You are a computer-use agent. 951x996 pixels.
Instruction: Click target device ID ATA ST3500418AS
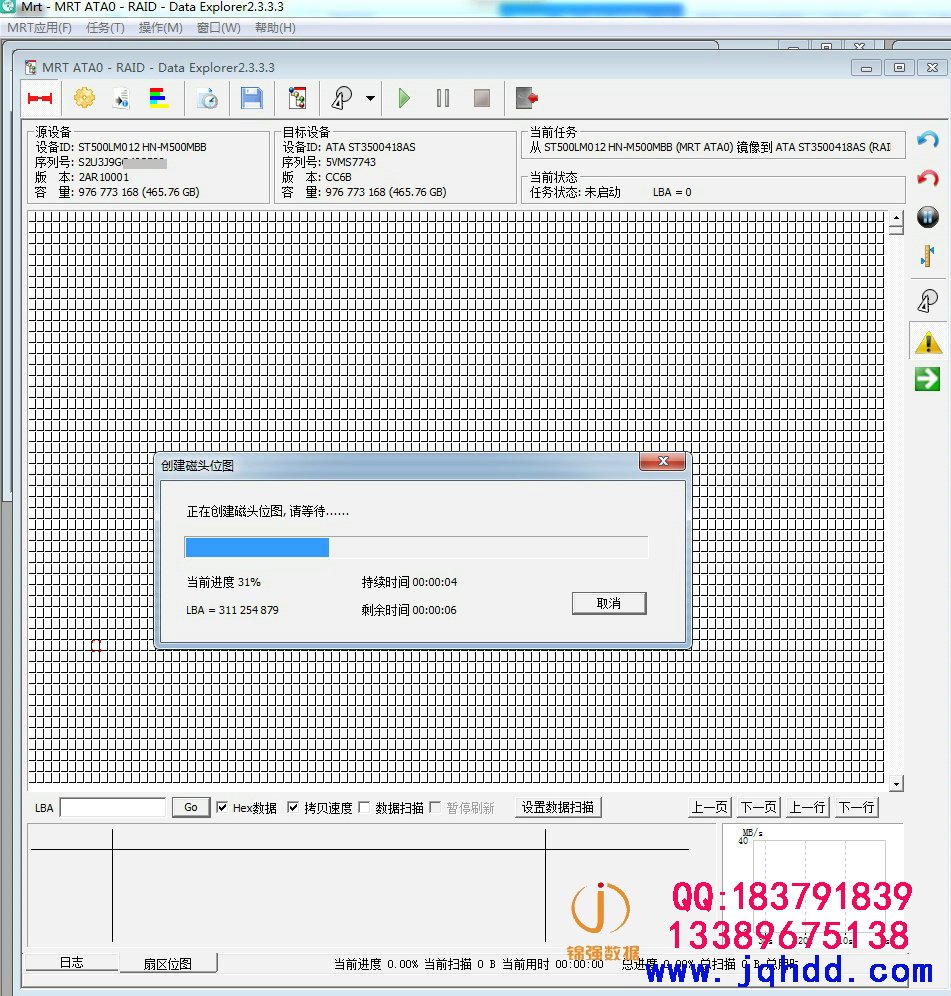coord(370,147)
